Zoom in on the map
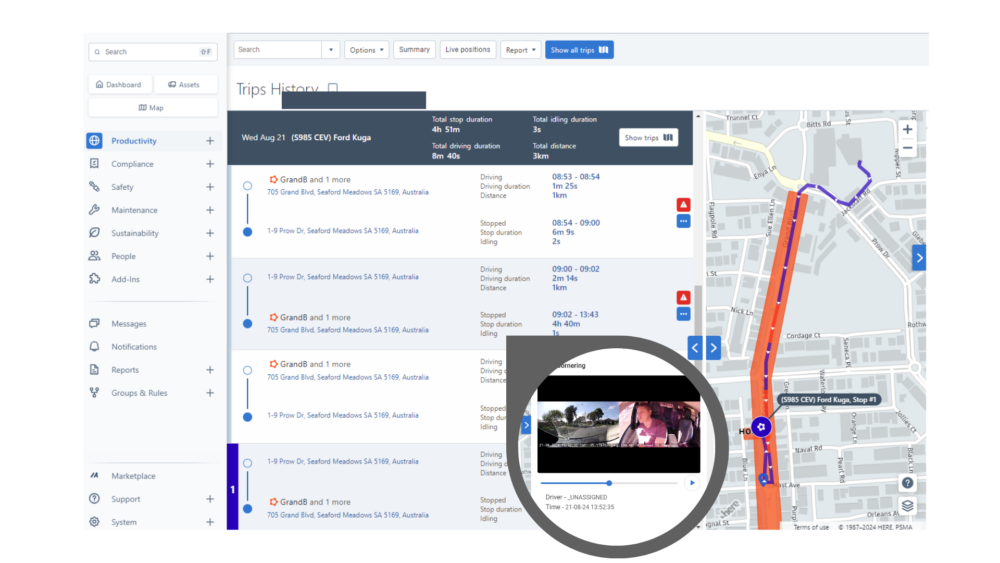1000x563 pixels. point(907,129)
